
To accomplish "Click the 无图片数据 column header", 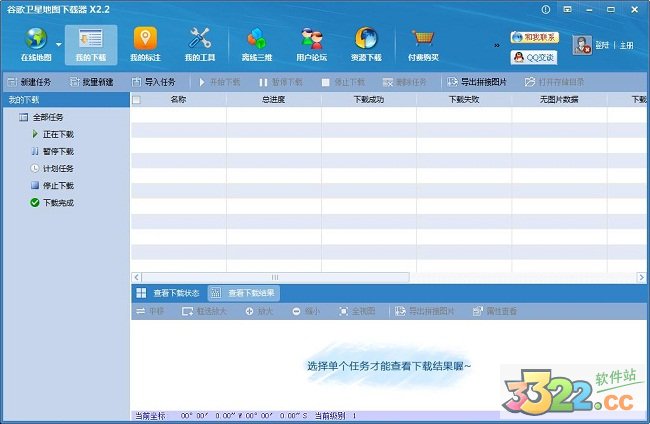I will (x=559, y=99).
